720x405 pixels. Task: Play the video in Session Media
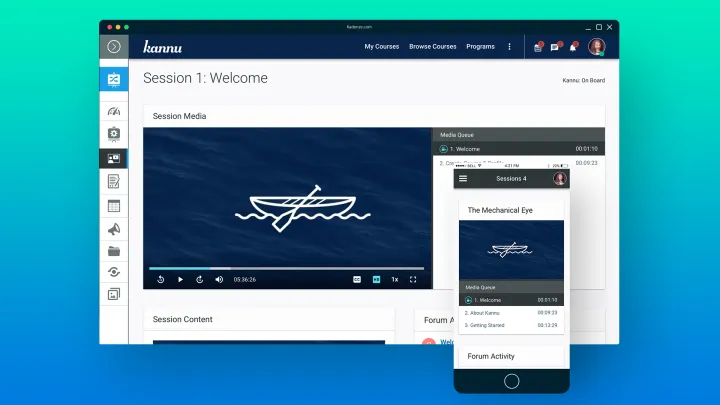(180, 279)
